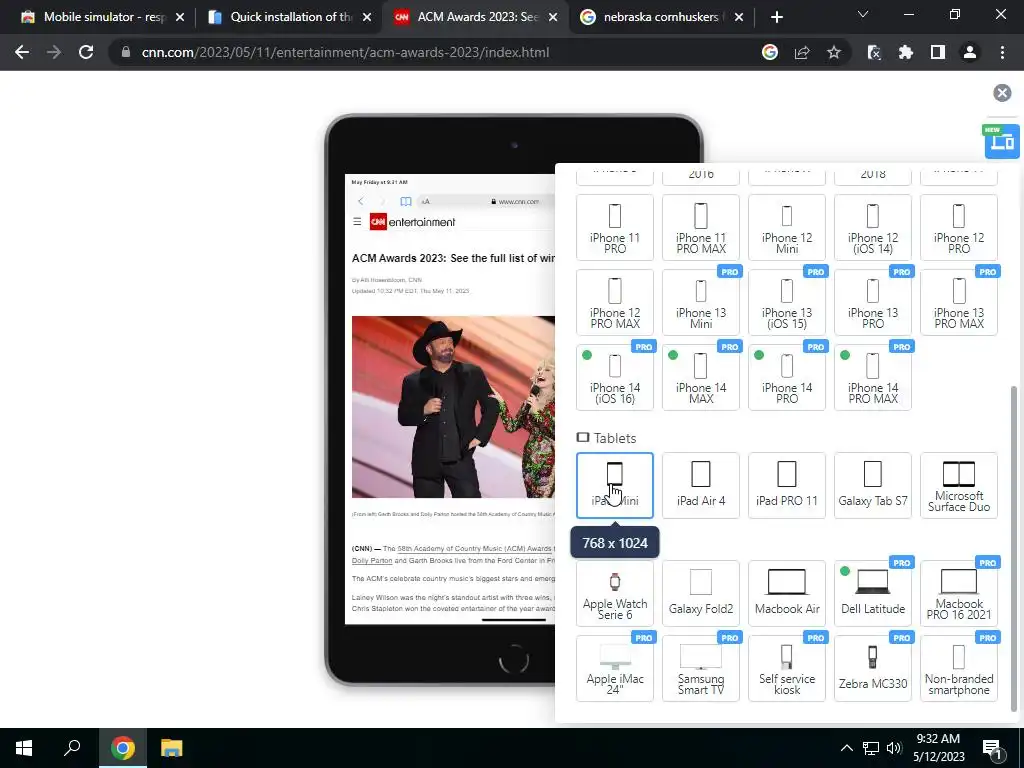The height and width of the screenshot is (768, 1024).
Task: Choose the Galaxy Tab S7 tablet
Action: pyautogui.click(x=872, y=485)
